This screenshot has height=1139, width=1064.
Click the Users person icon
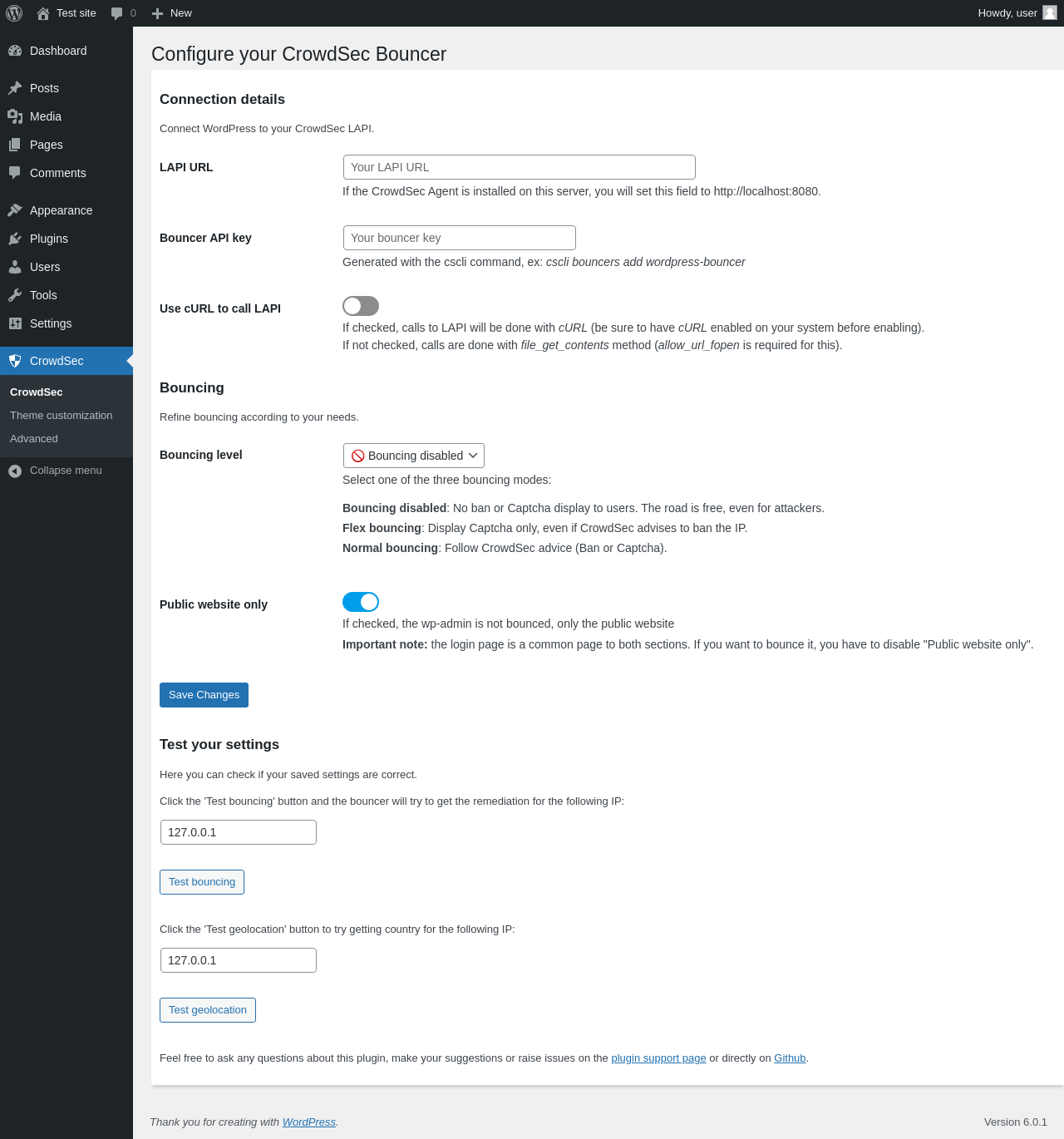point(15,267)
